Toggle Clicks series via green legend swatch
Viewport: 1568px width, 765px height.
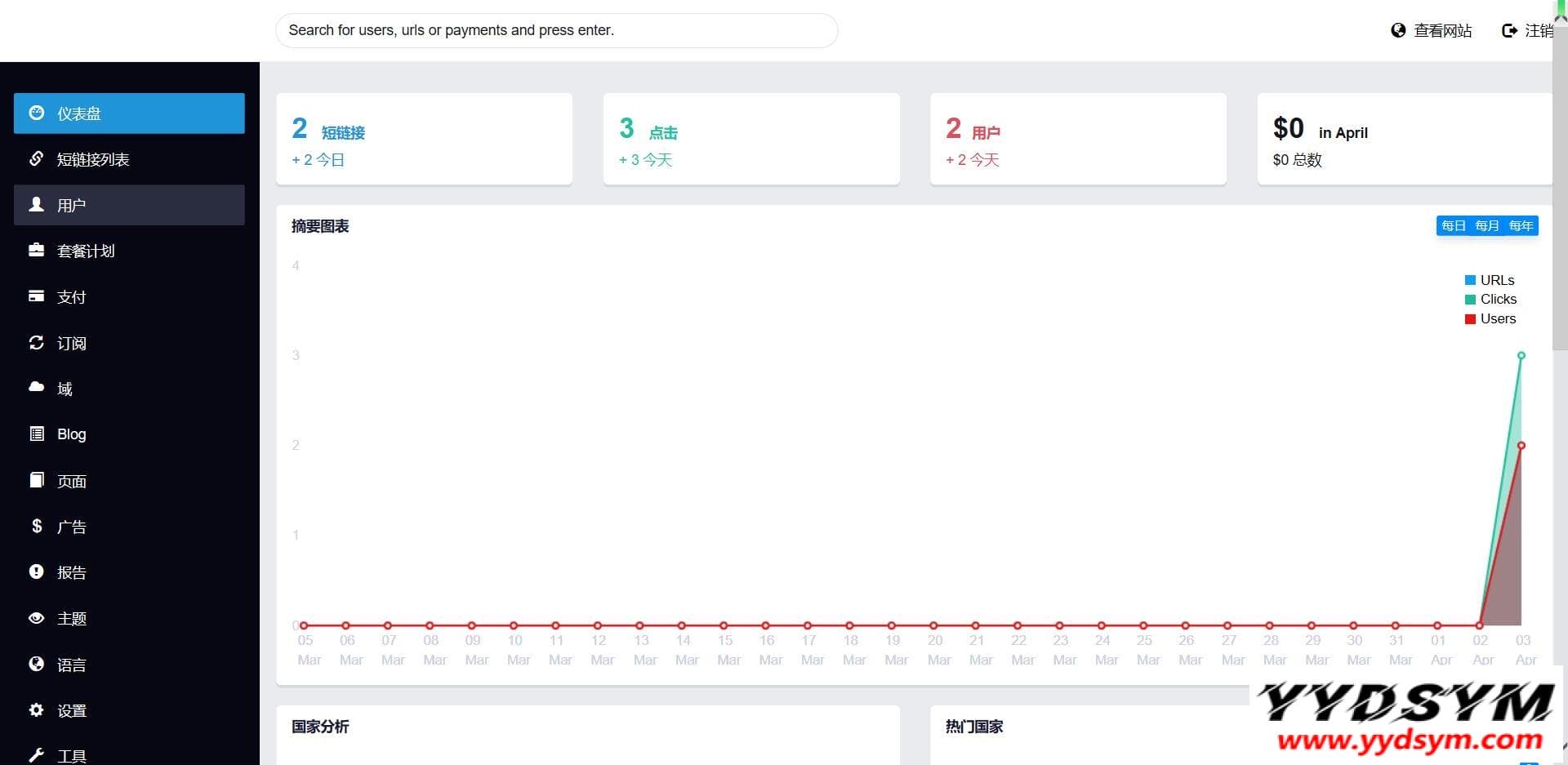pos(1470,299)
